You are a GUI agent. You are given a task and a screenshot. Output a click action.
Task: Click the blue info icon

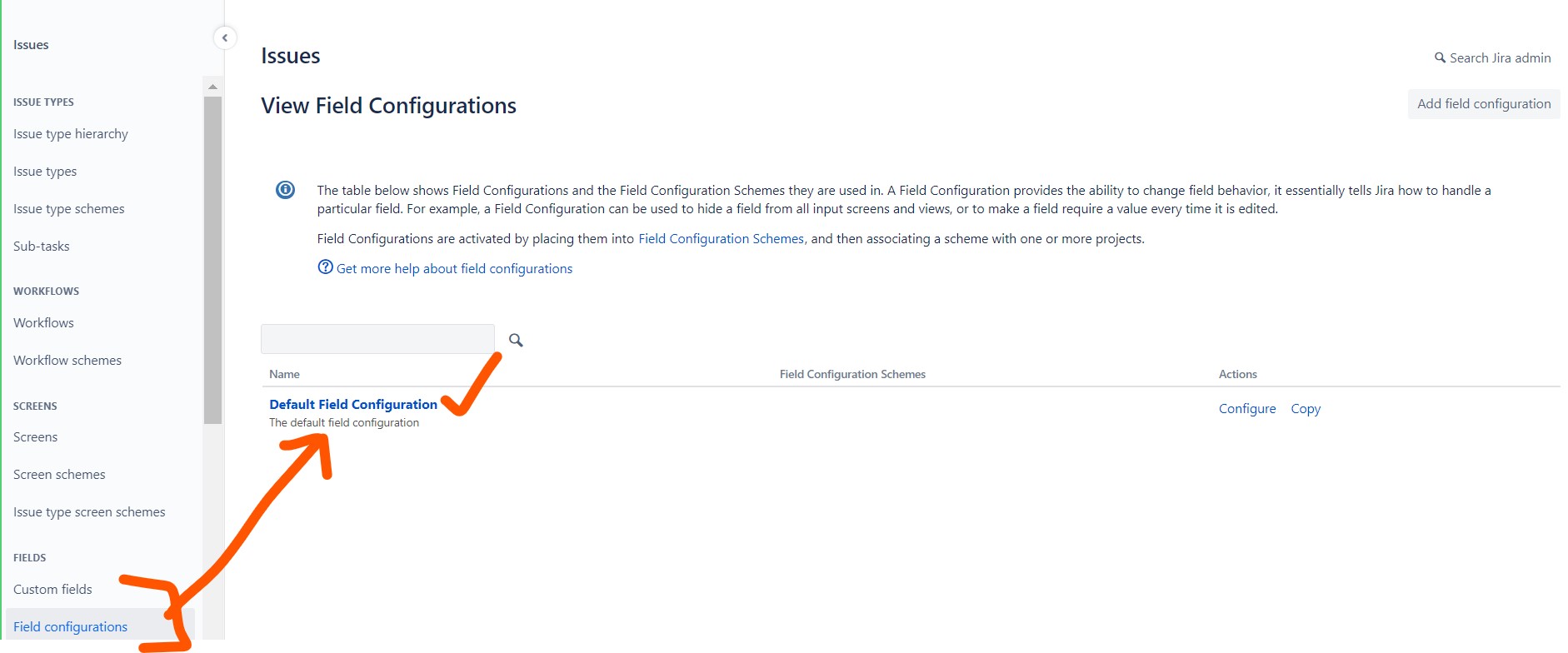285,190
